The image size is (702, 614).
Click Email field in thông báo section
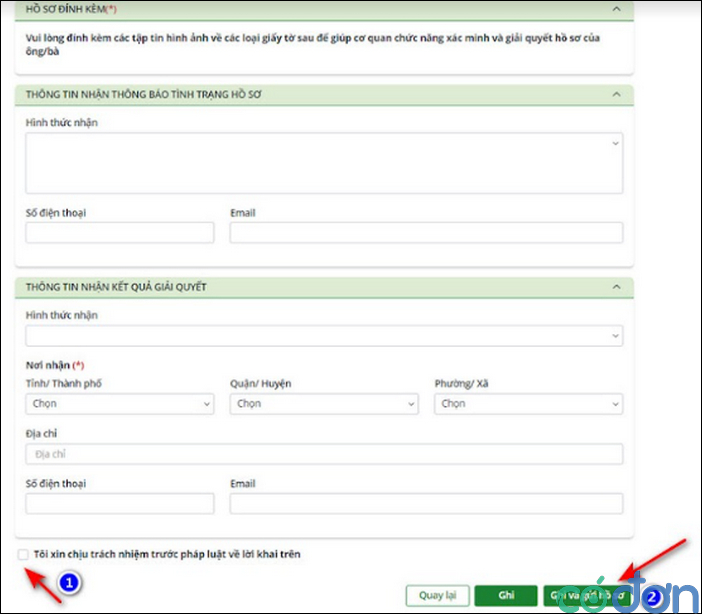click(x=426, y=233)
